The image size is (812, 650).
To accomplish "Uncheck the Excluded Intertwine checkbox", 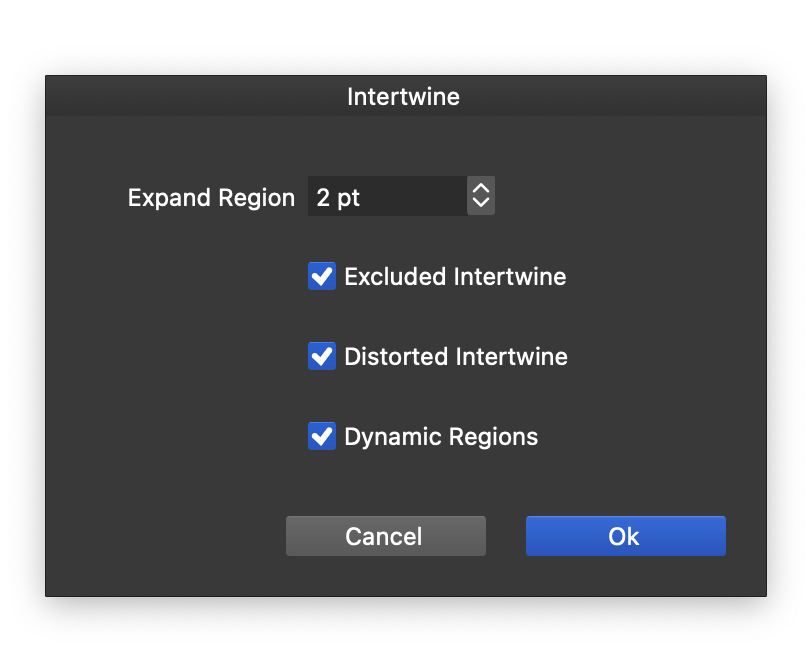I will click(322, 277).
